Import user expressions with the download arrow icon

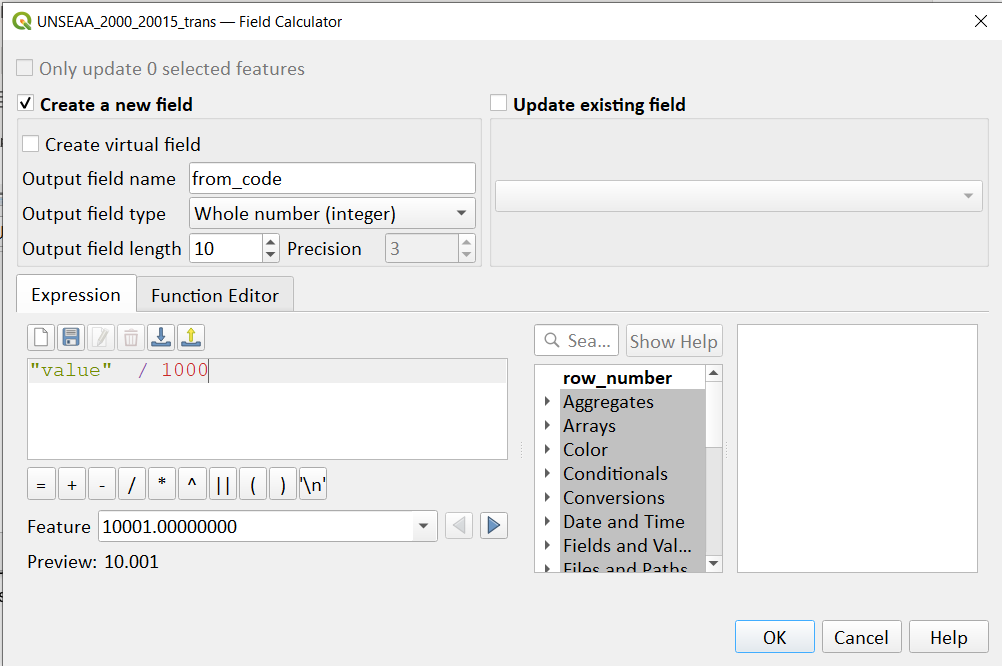(x=161, y=337)
